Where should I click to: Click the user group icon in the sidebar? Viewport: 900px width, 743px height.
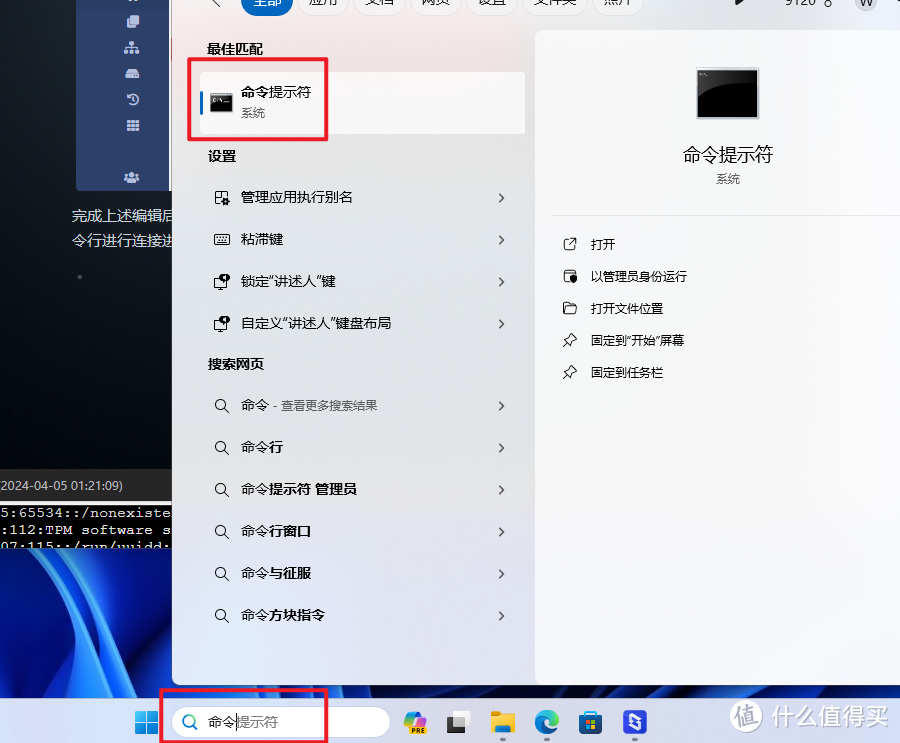click(132, 177)
